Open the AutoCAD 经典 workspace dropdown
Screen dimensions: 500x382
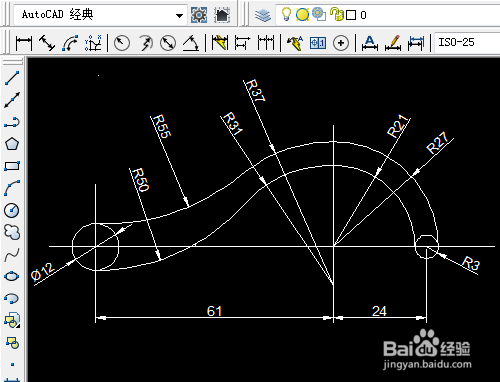(100, 15)
